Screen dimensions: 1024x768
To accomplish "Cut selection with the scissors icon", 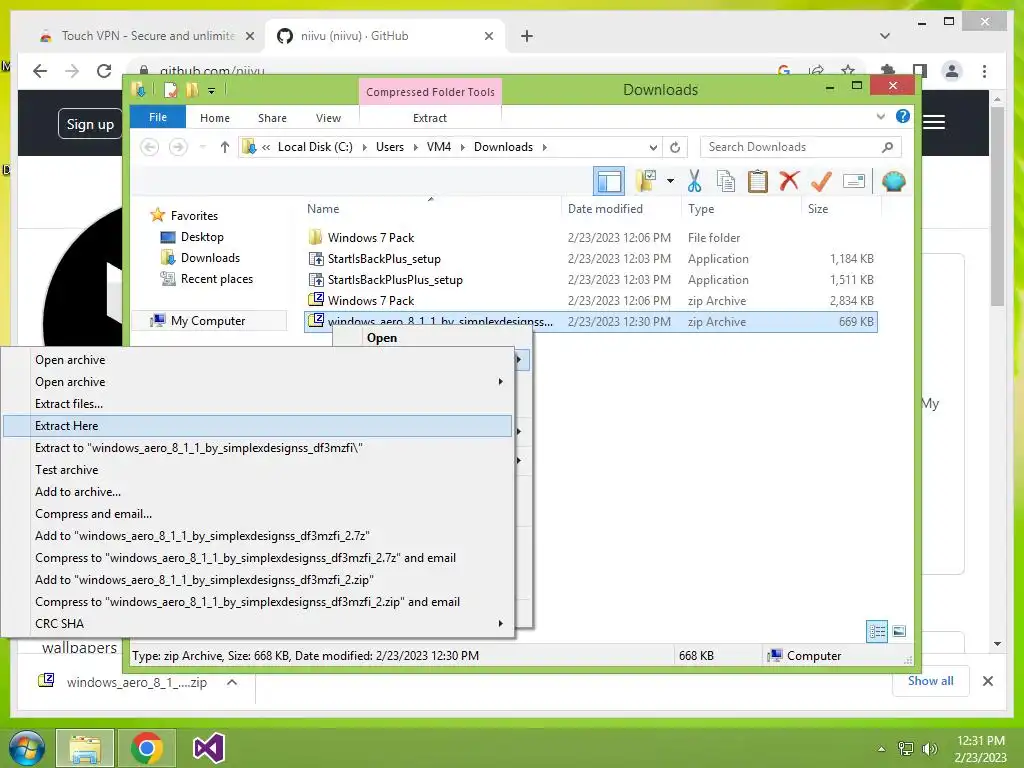I will pyautogui.click(x=694, y=181).
